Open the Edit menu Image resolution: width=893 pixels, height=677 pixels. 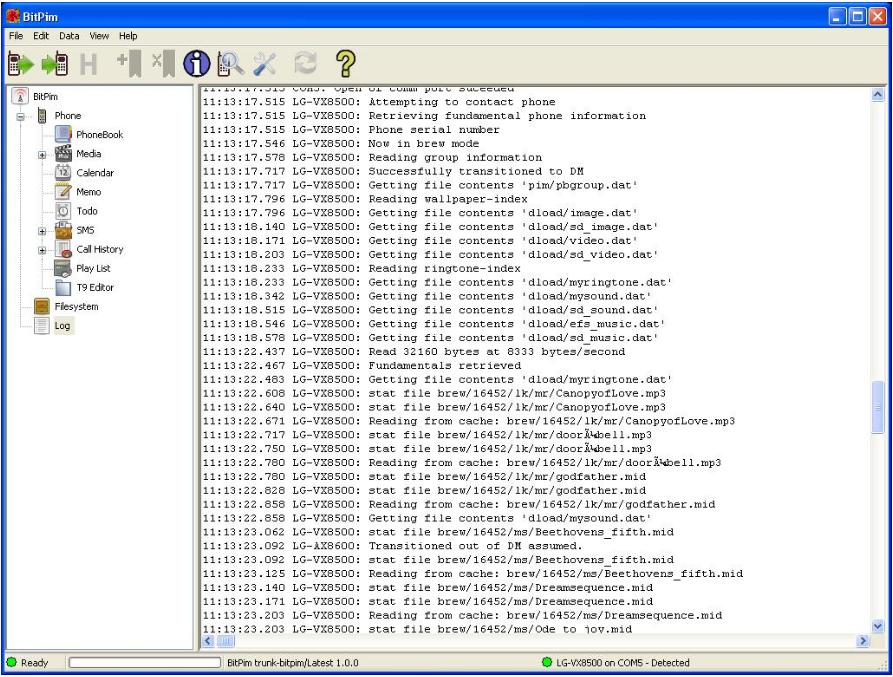click(x=41, y=36)
